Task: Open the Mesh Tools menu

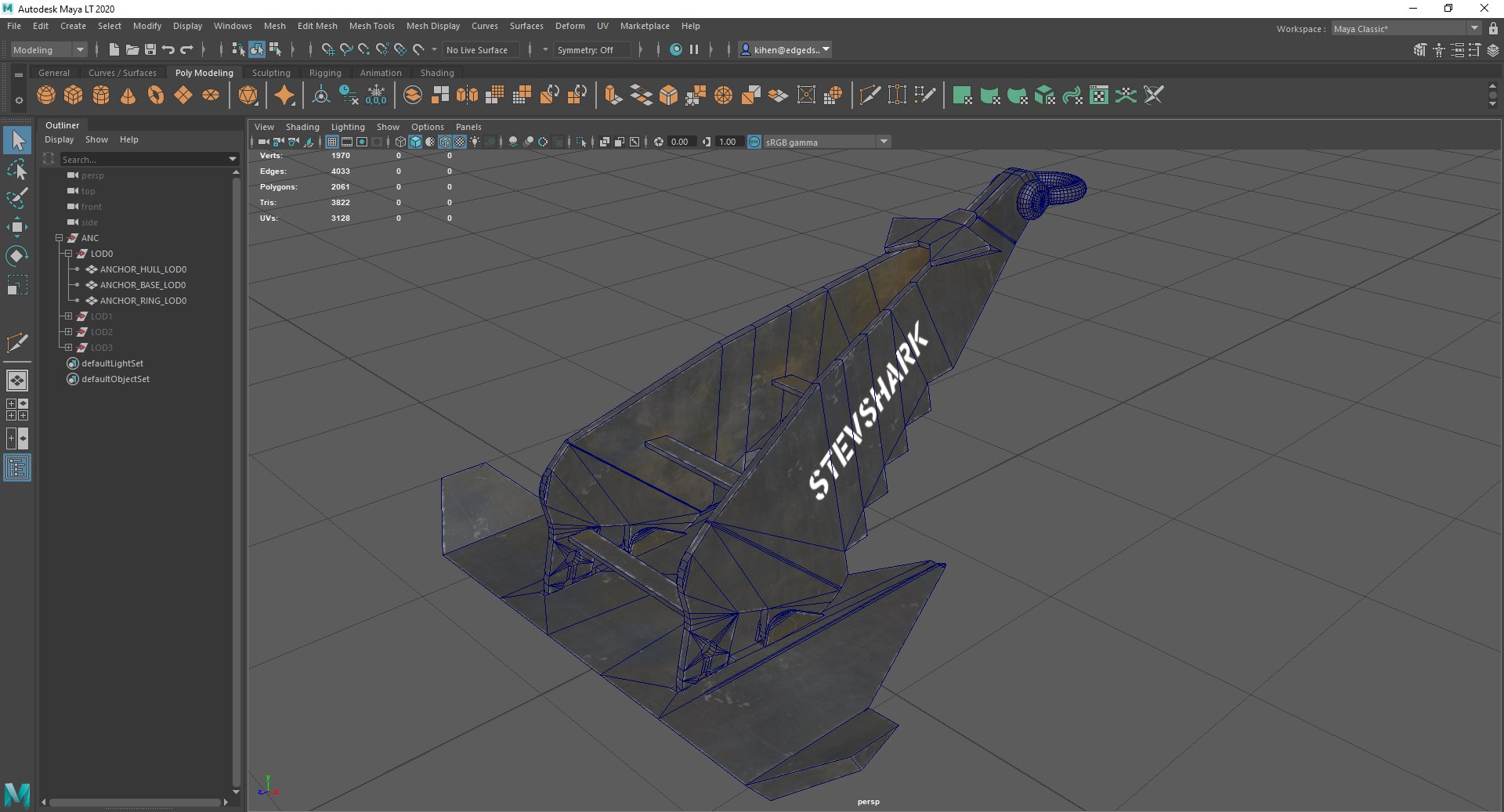Action: coord(372,26)
